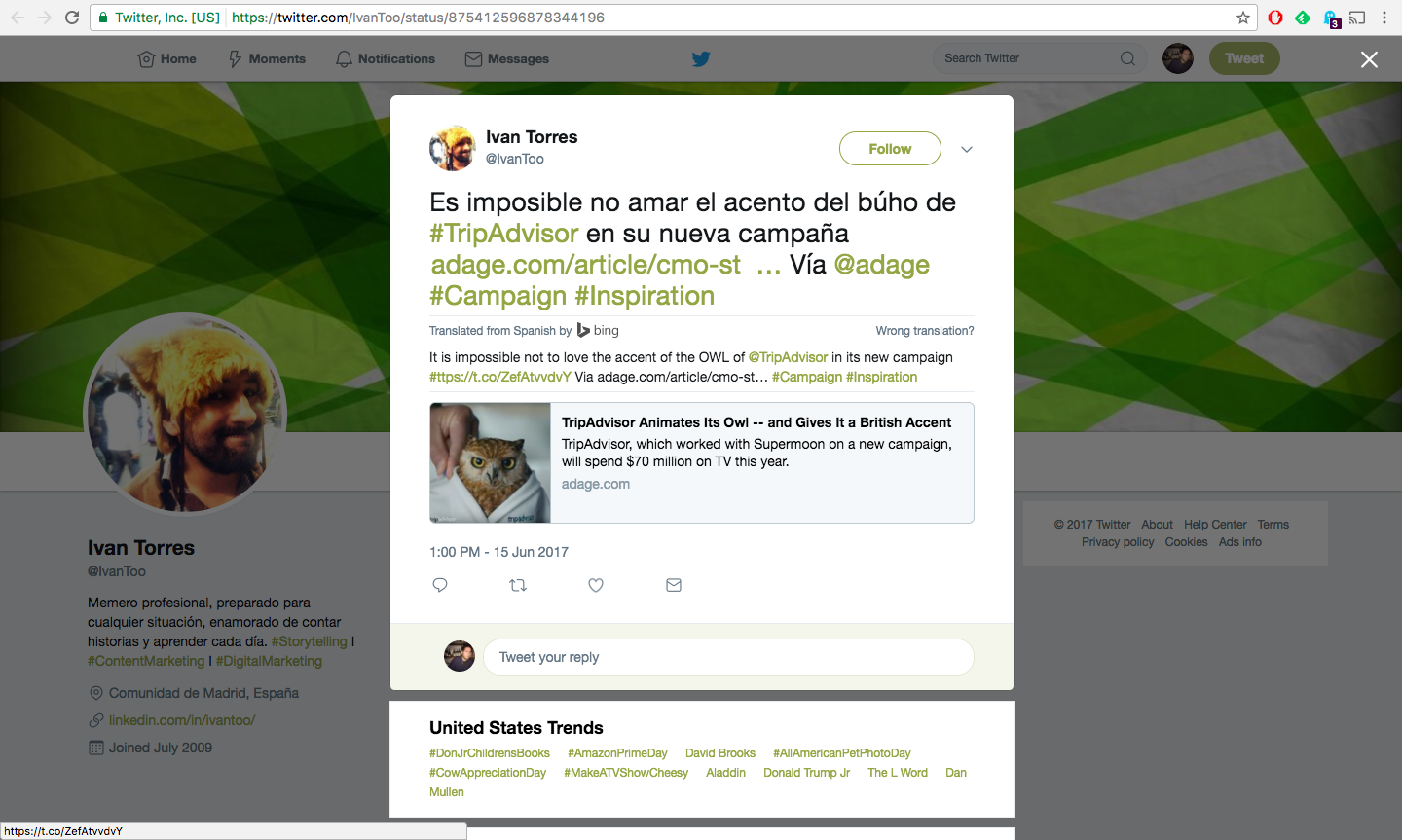The image size is (1402, 840).
Task: Retweet Ivan Torres's tweet
Action: 518,585
